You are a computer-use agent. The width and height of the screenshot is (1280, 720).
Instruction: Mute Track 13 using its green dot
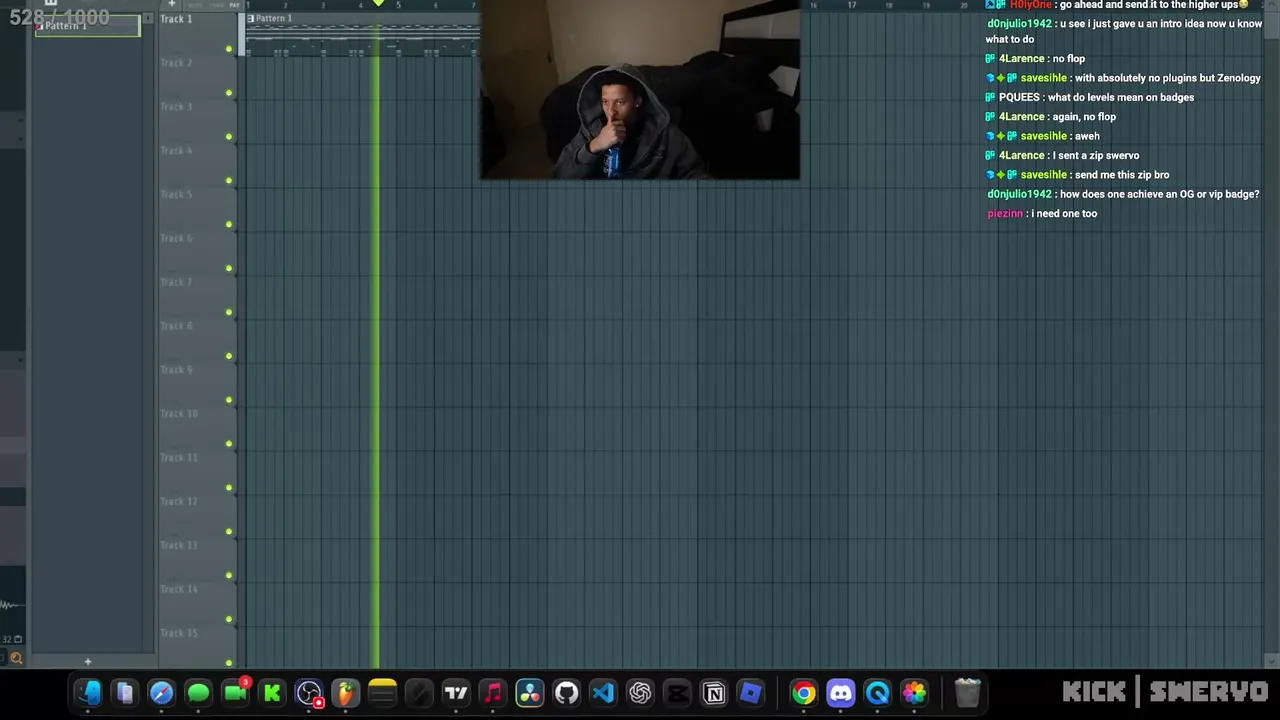pos(229,575)
